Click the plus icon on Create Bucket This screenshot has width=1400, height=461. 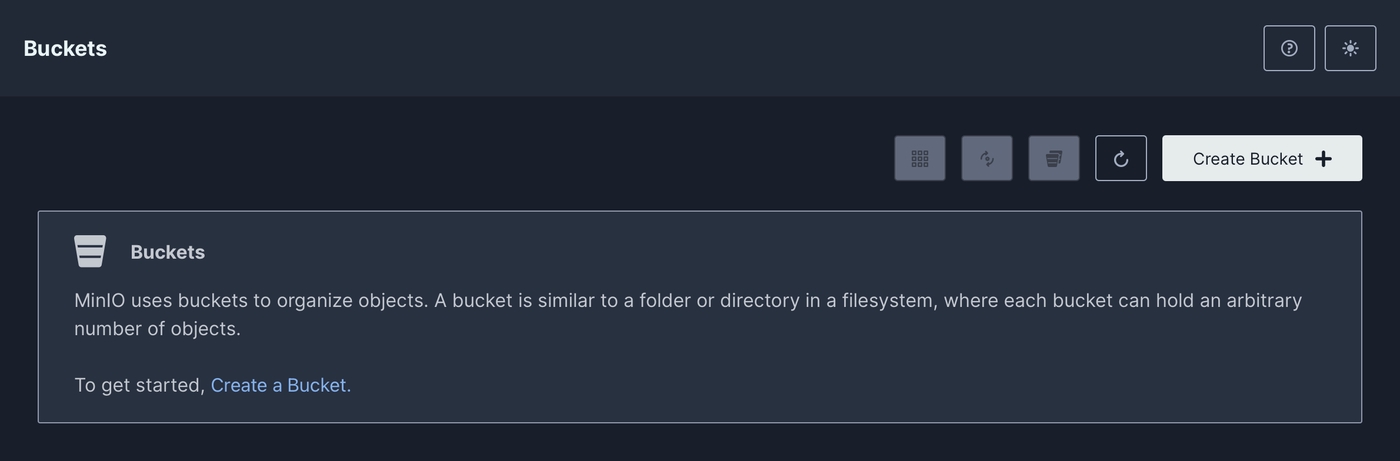pyautogui.click(x=1323, y=158)
